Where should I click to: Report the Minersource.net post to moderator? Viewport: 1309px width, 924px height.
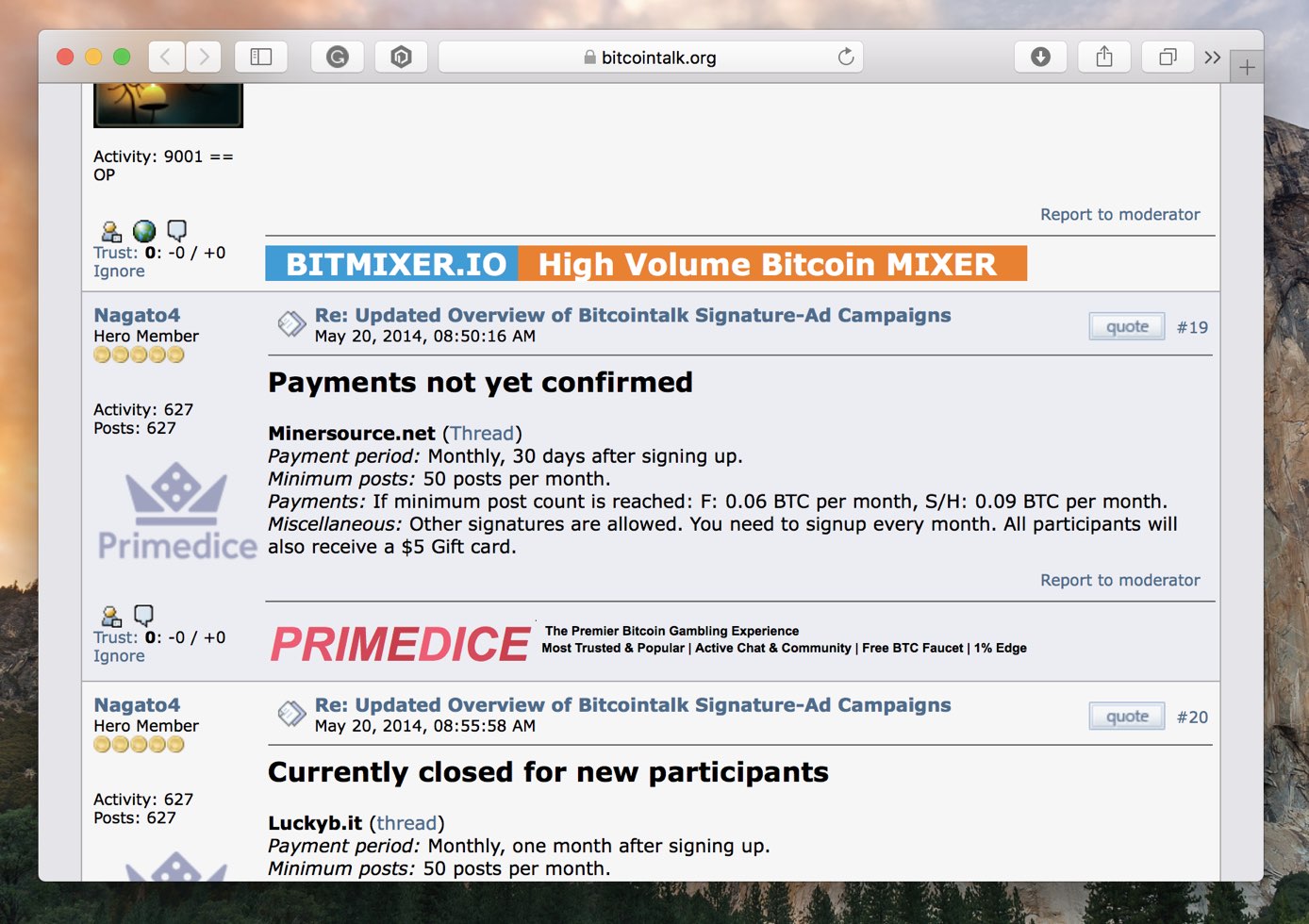[1120, 580]
